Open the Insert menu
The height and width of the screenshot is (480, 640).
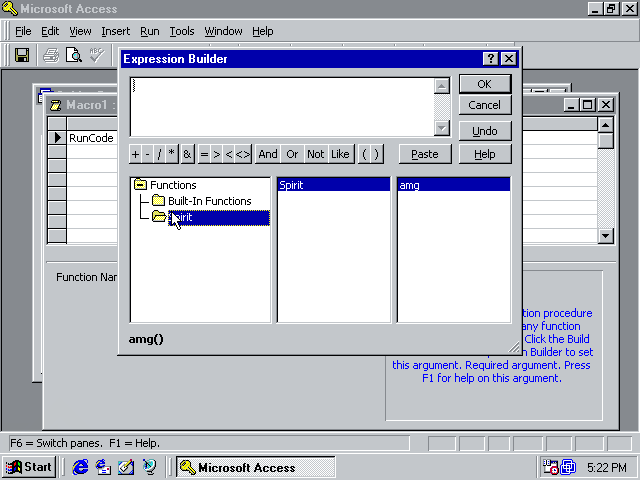click(116, 31)
